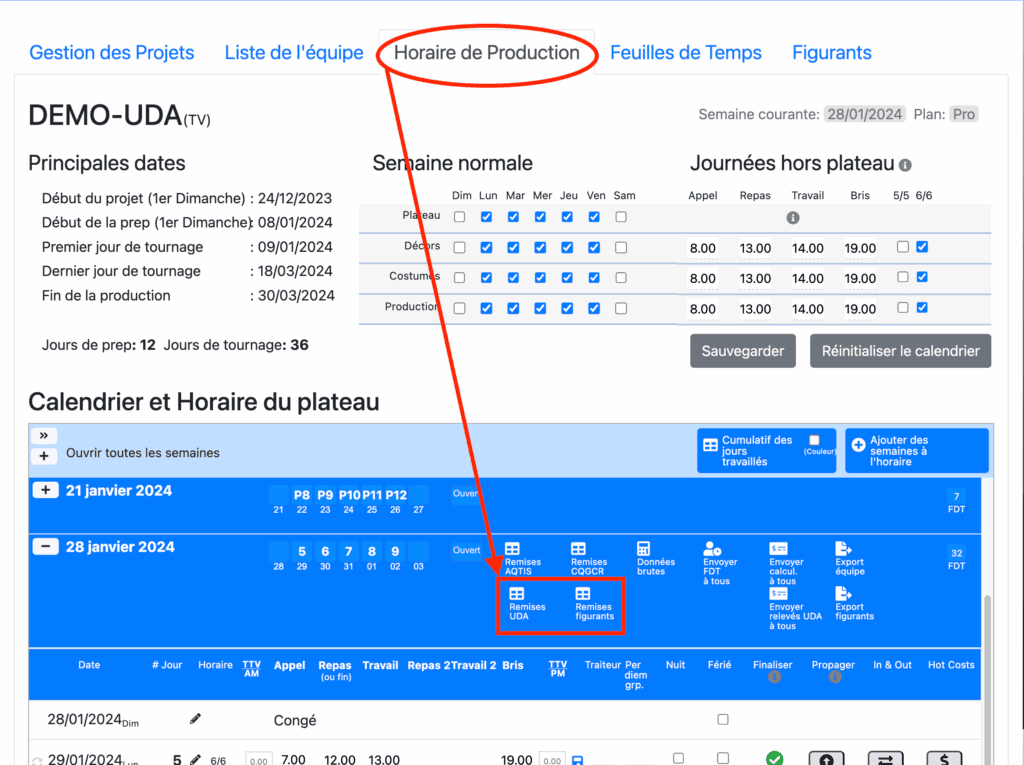1024x765 pixels.
Task: Toggle the Plateau Dim checkbox
Action: [460, 217]
